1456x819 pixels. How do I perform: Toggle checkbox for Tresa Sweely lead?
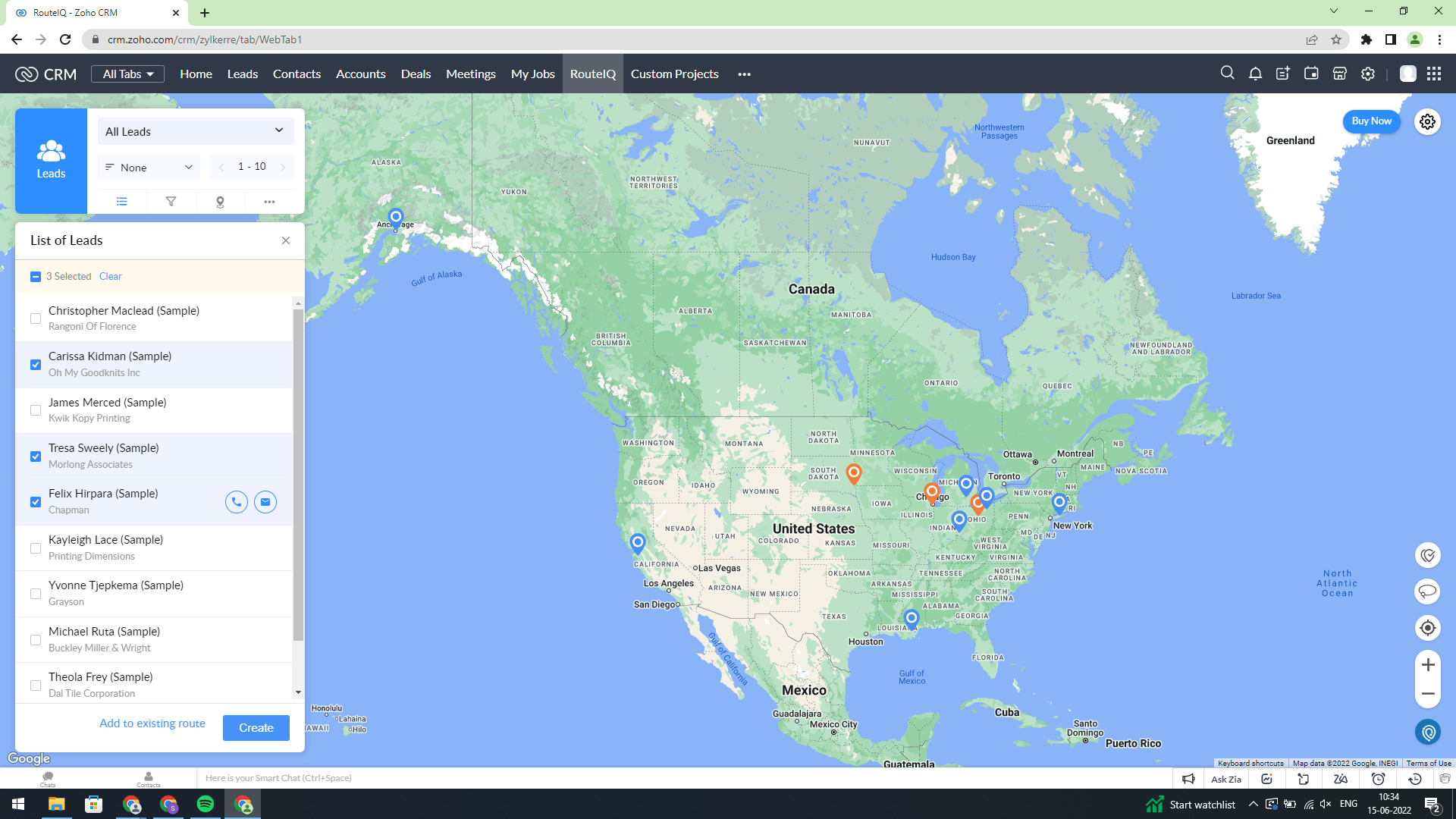[35, 456]
